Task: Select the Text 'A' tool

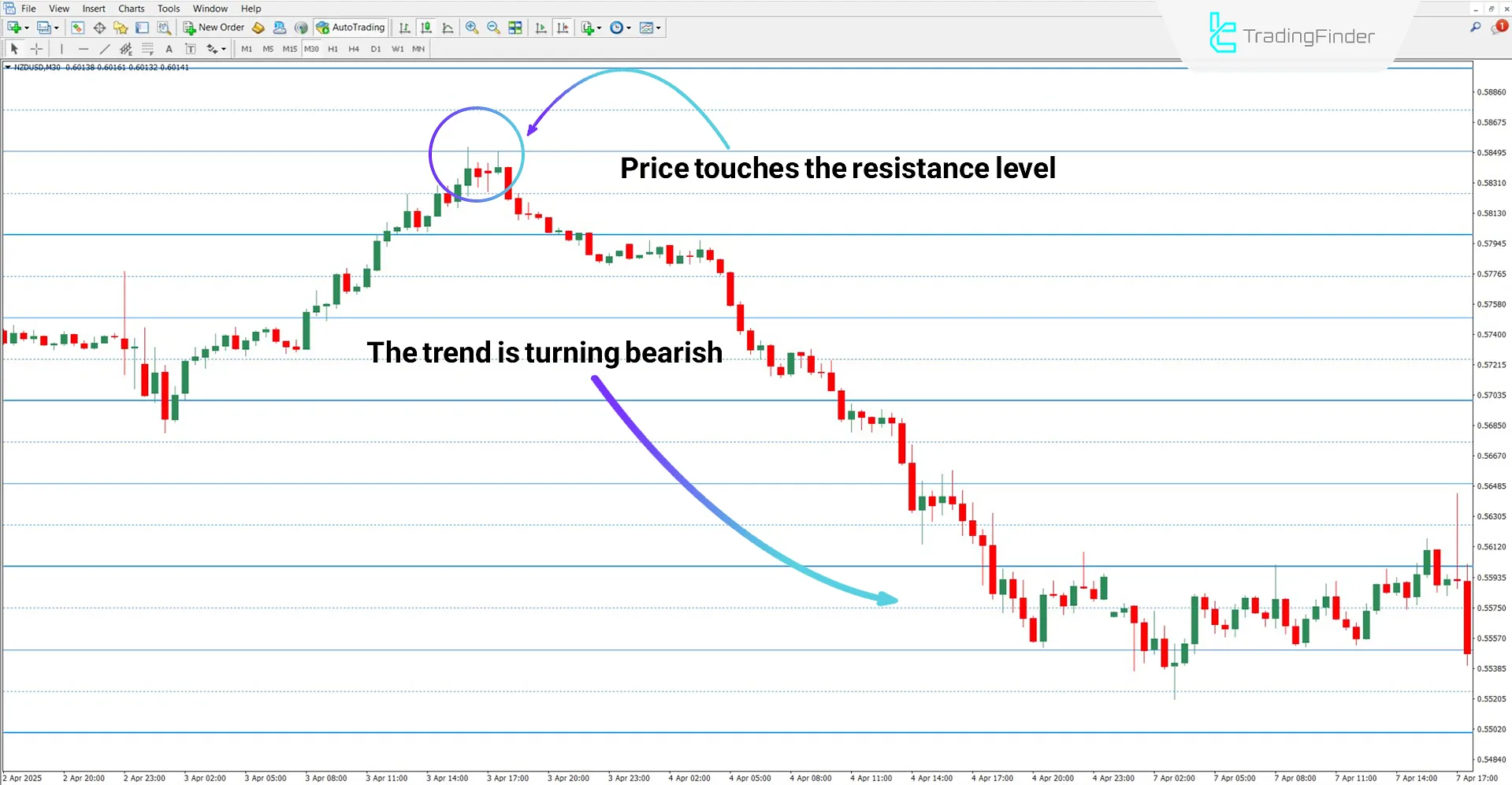Action: (x=169, y=49)
